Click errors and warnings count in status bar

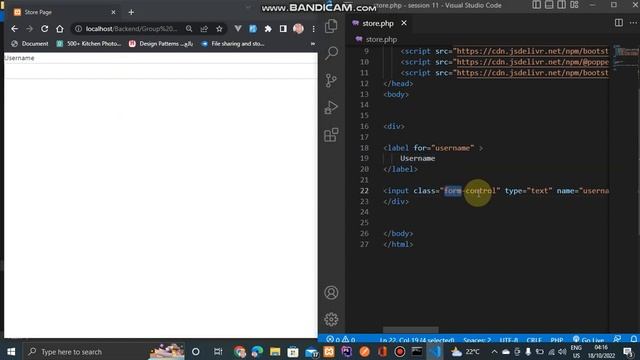340,340
